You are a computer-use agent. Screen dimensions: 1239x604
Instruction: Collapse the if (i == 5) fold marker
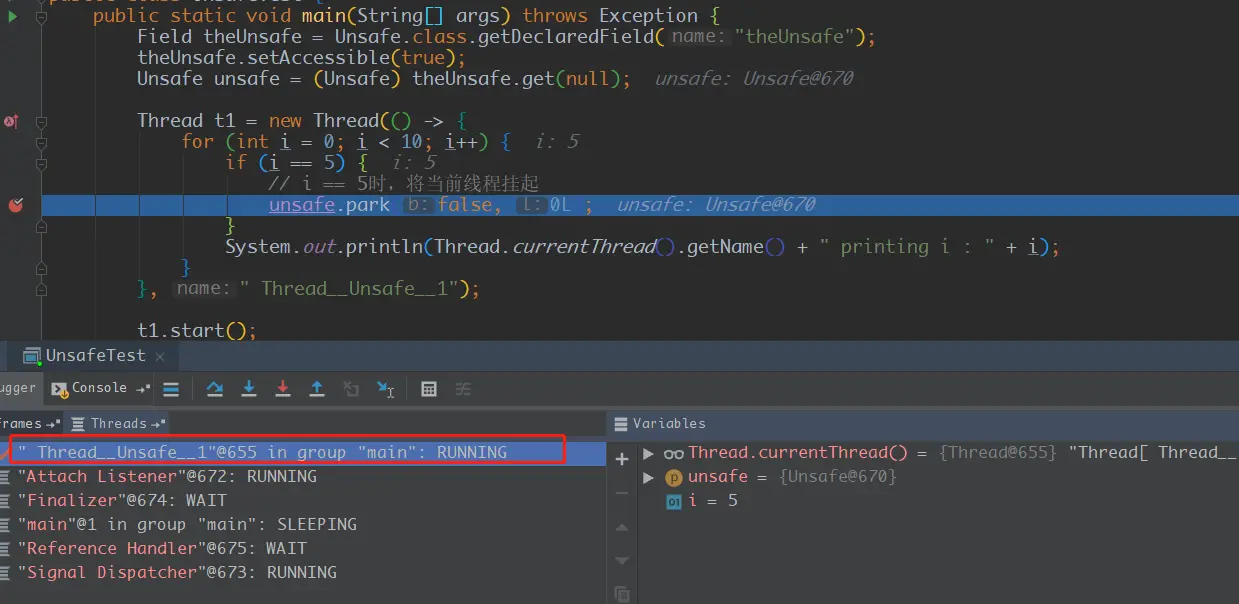pyautogui.click(x=42, y=163)
